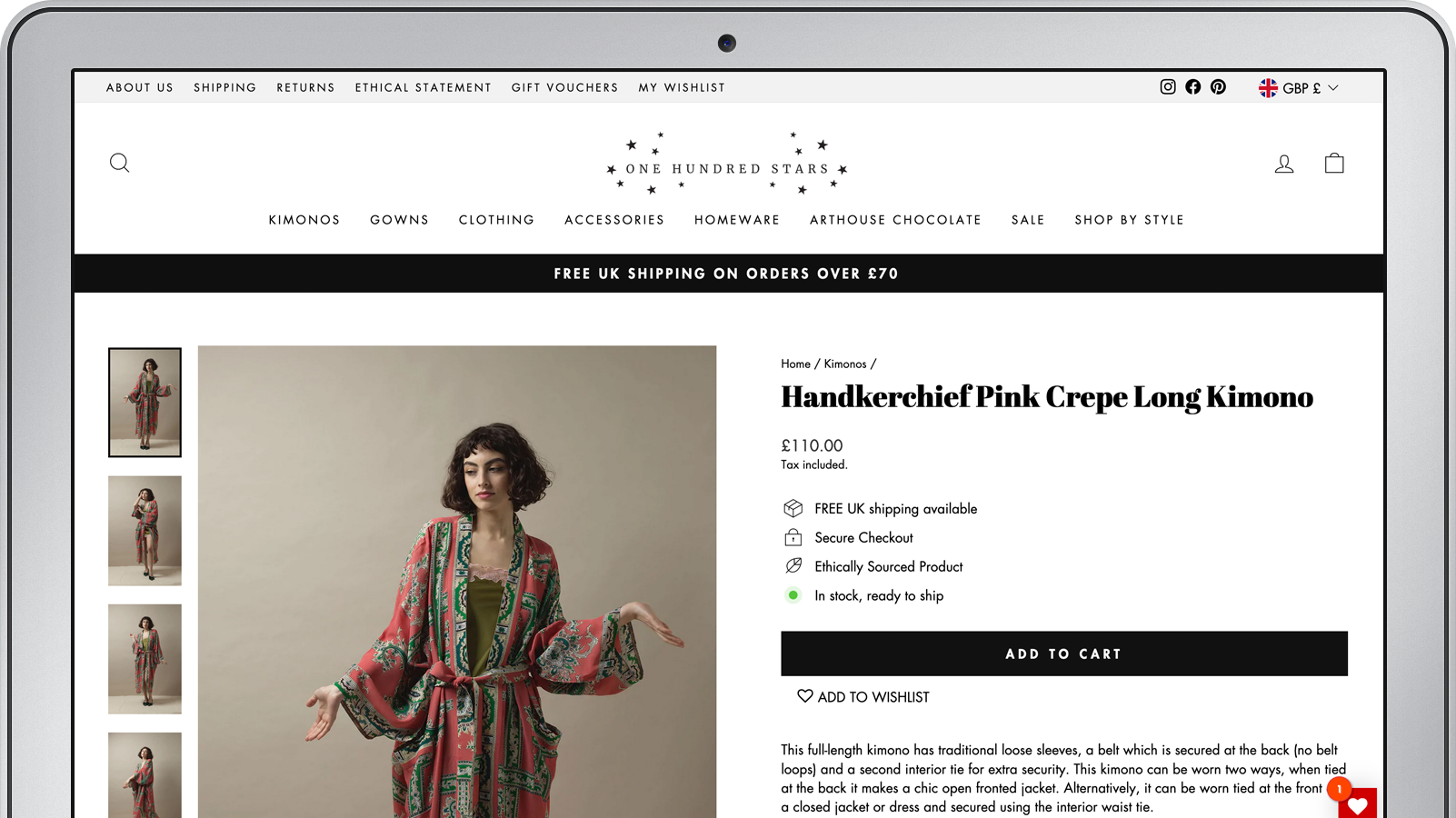Viewport: 1456px width, 818px height.
Task: Visit the Facebook page icon
Action: click(1193, 87)
